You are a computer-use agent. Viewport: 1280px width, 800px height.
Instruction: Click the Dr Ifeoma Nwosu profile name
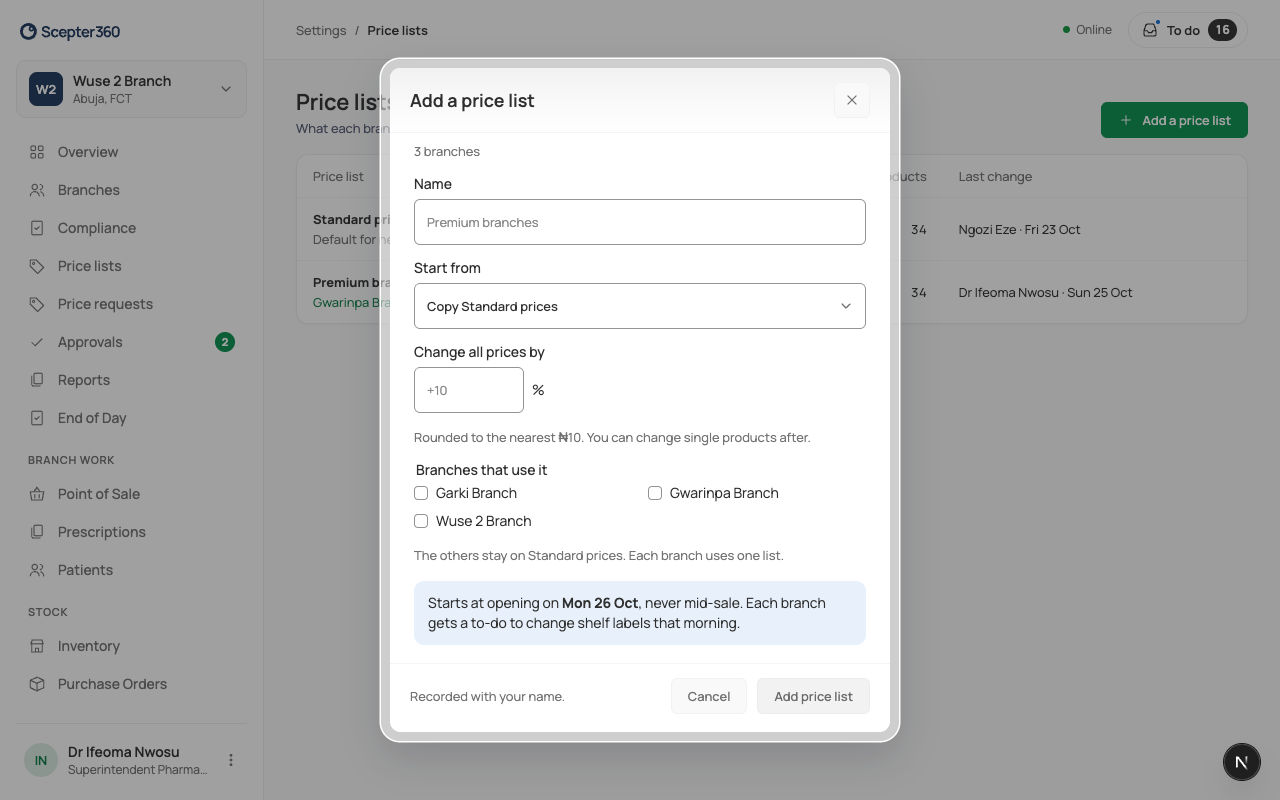124,752
